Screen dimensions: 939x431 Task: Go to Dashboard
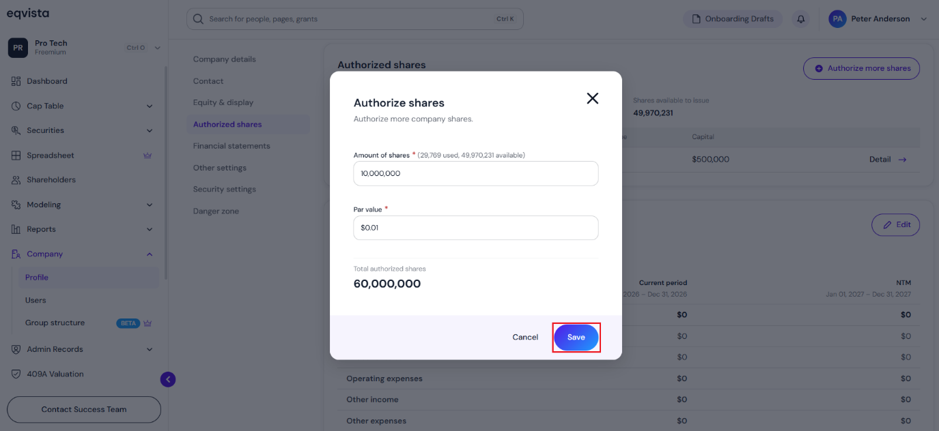coord(47,81)
